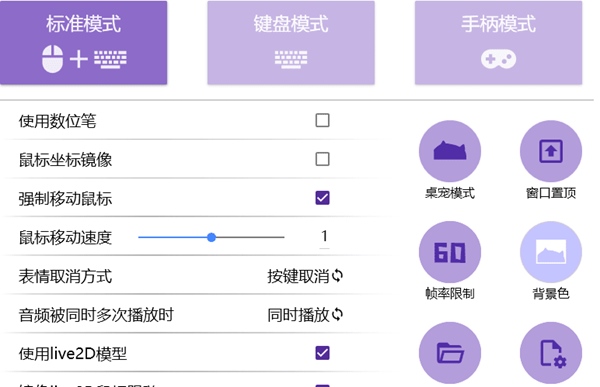Screen dimensions: 600x387
Task: Open the 帧率限制 60 icon
Action: tap(450, 252)
